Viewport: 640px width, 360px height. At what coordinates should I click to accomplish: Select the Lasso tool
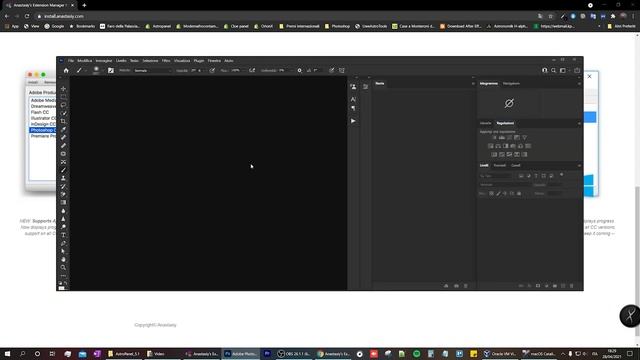[63, 105]
